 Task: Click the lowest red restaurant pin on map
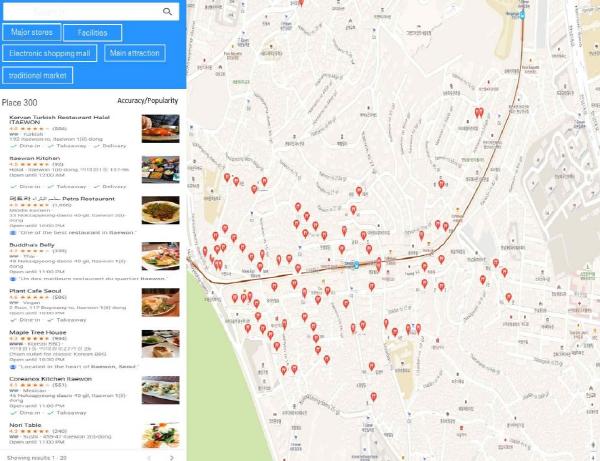click(x=373, y=397)
